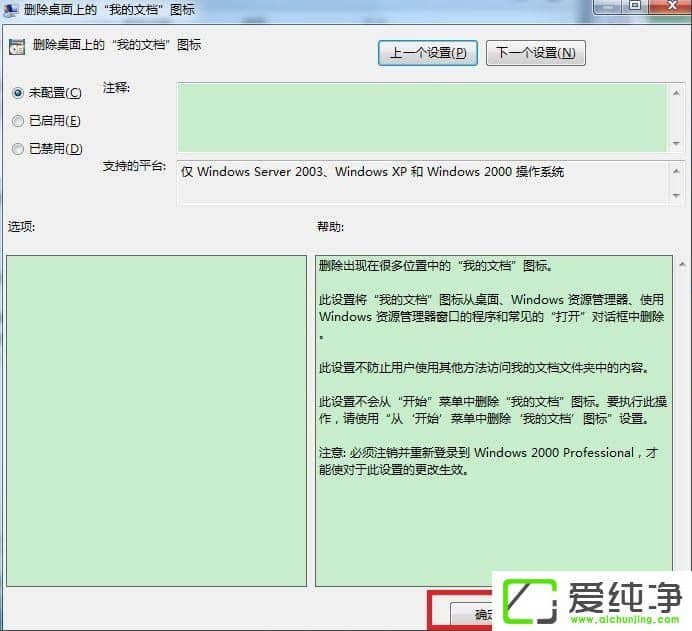
Task: Click down arrow of the 注释 scrollbar
Action: pos(677,143)
